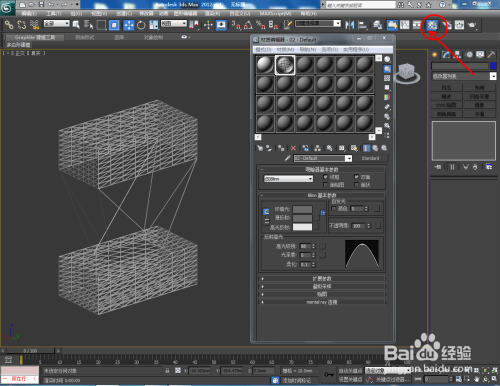Expand the mental ray connection rollout
This screenshot has height=386, width=500.
pos(322,302)
